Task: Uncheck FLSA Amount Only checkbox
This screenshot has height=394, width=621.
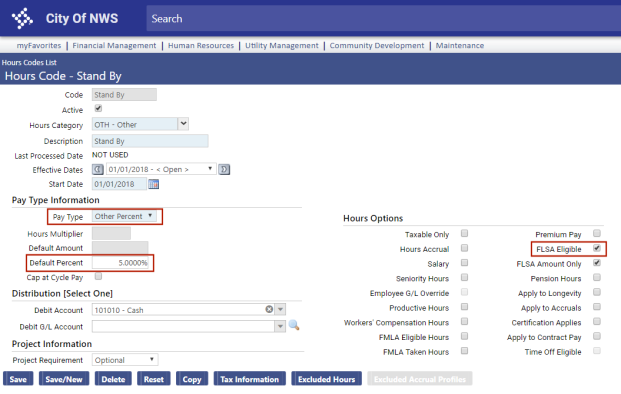Action: (597, 263)
